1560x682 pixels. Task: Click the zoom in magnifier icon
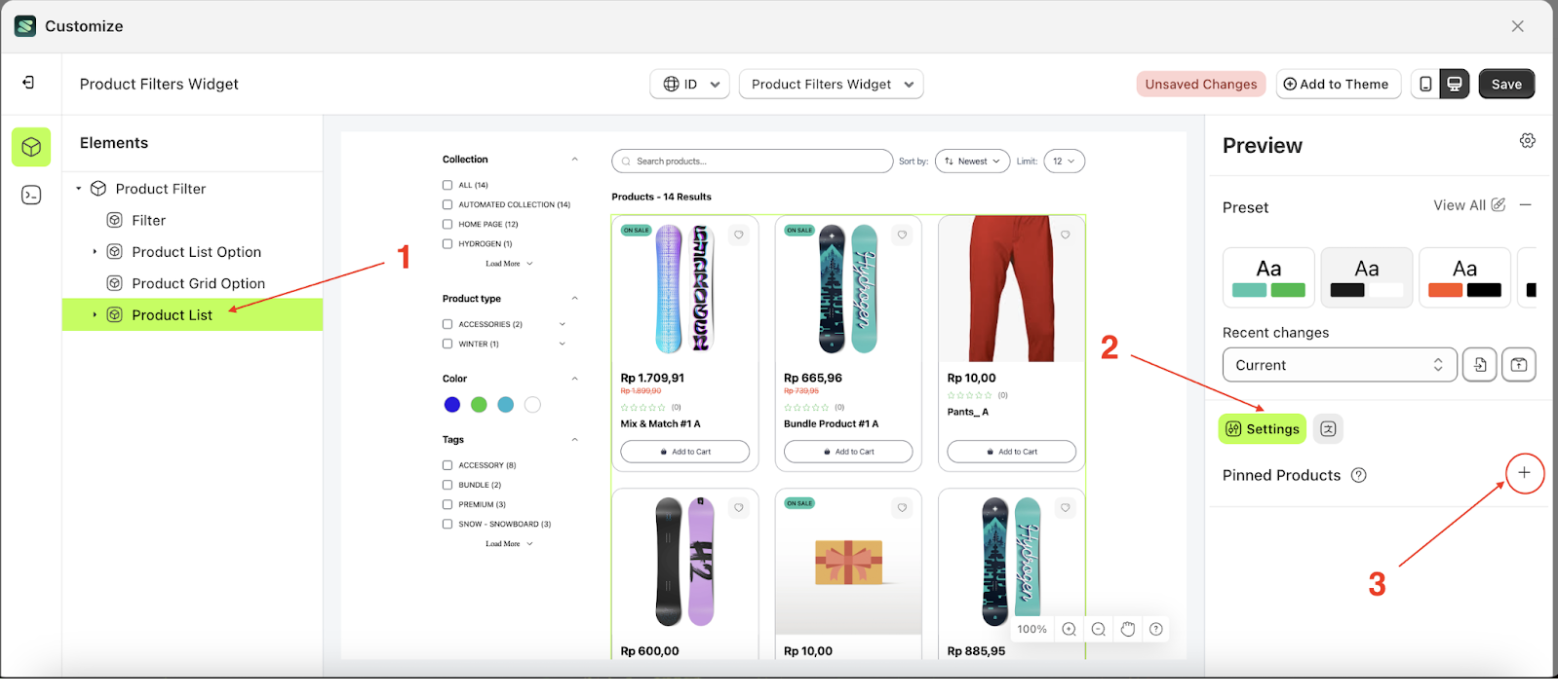1069,629
